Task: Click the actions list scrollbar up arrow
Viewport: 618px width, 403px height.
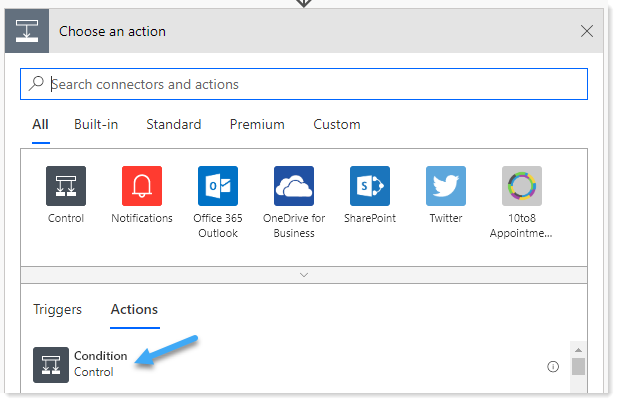Action: pyautogui.click(x=578, y=350)
